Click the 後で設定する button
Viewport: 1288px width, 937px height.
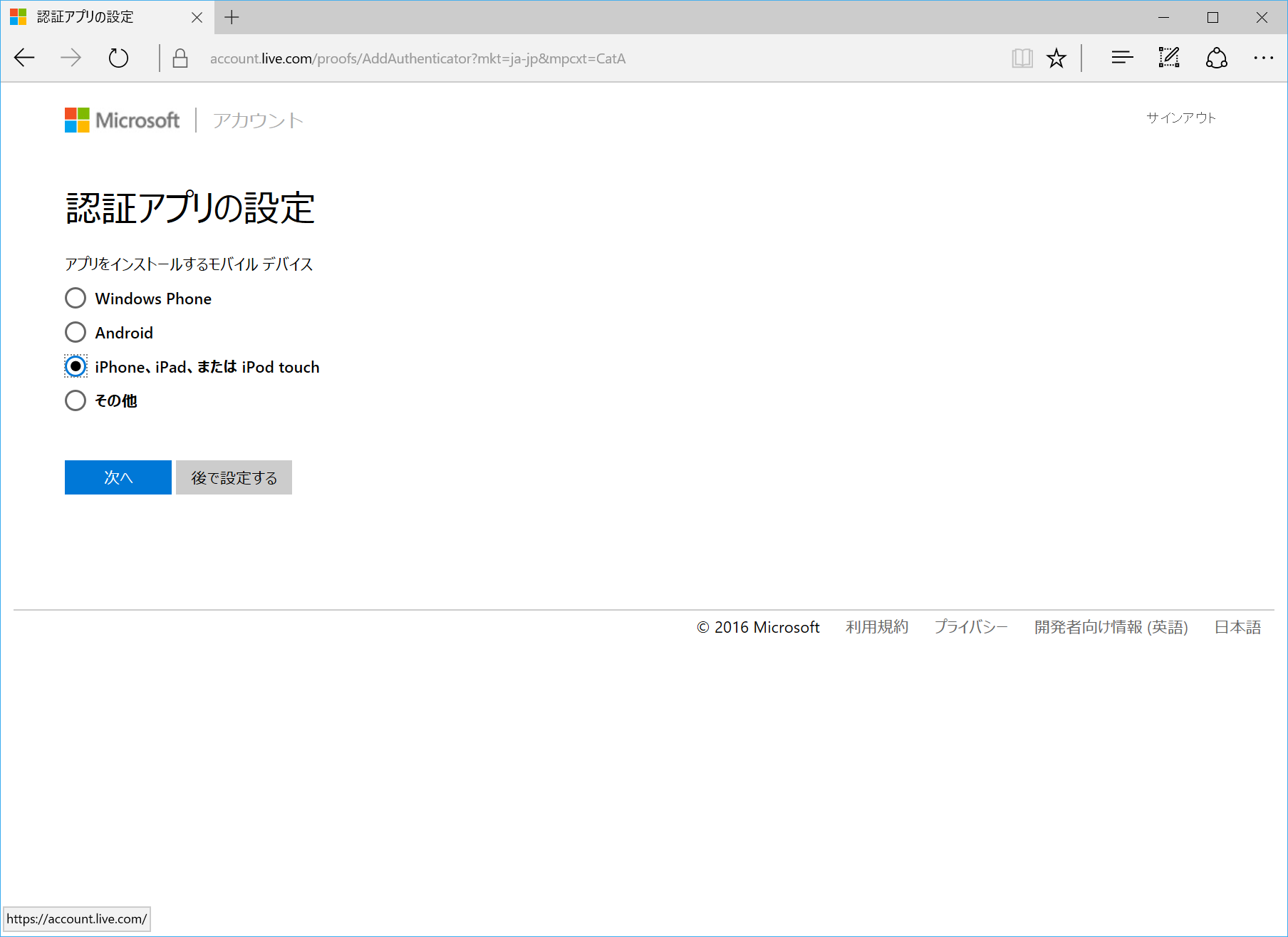(x=234, y=477)
